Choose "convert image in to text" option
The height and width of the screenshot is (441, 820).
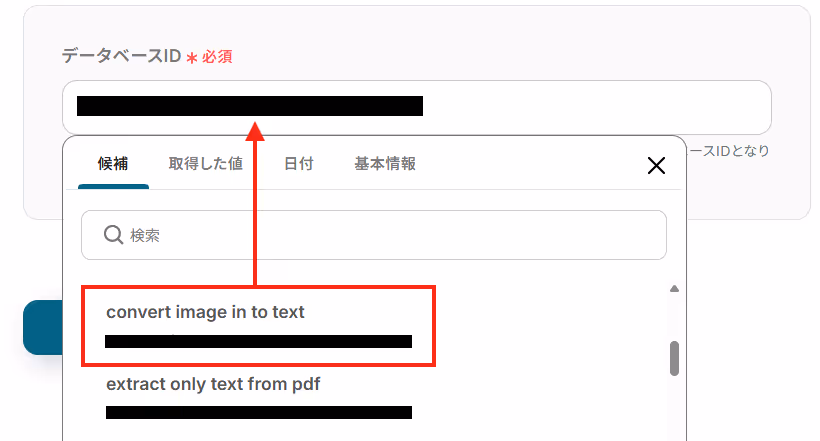click(258, 325)
